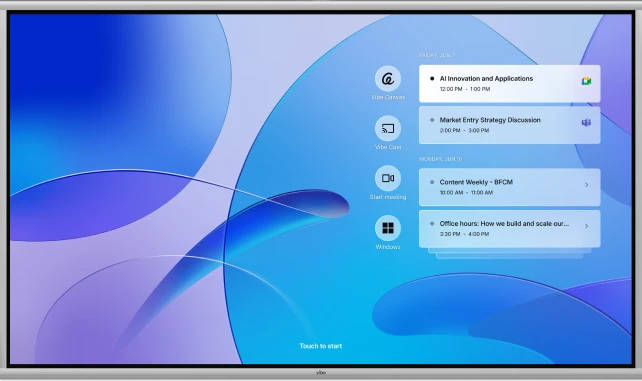Click the 10:00 AM - 11:00 AM time text
The image size is (642, 381).
tap(466, 192)
